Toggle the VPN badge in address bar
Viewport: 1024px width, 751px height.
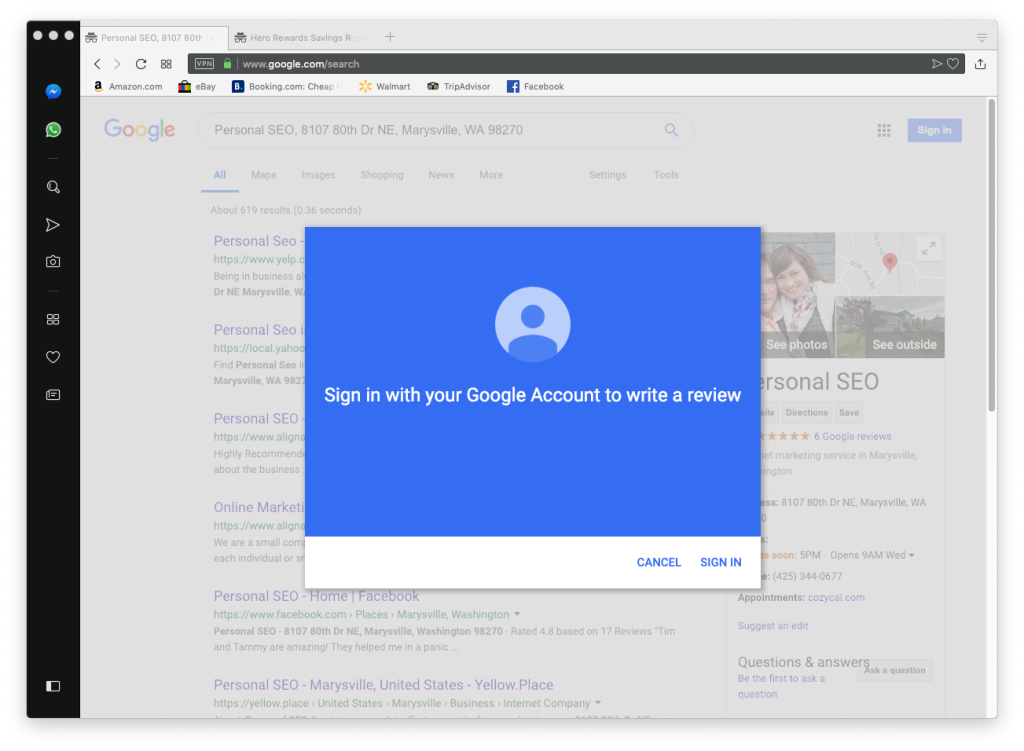pos(204,63)
